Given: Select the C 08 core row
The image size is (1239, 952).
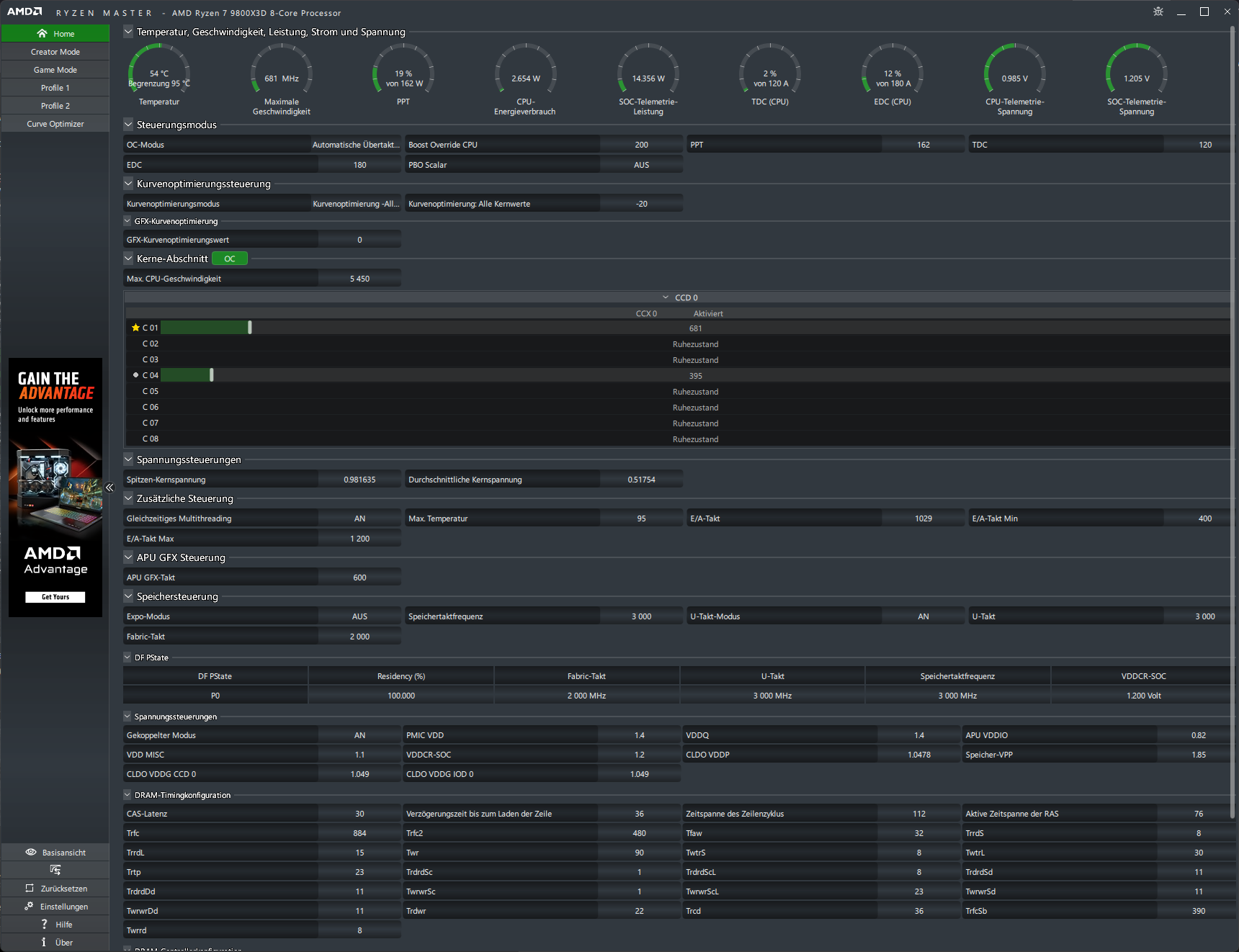Looking at the screenshot, I should (x=678, y=439).
